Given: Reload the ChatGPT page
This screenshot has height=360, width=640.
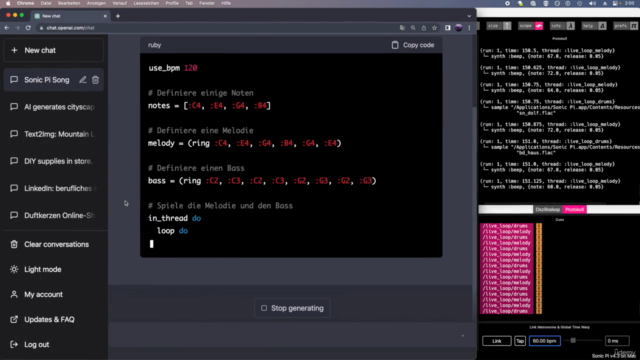Looking at the screenshot, I should 28,28.
